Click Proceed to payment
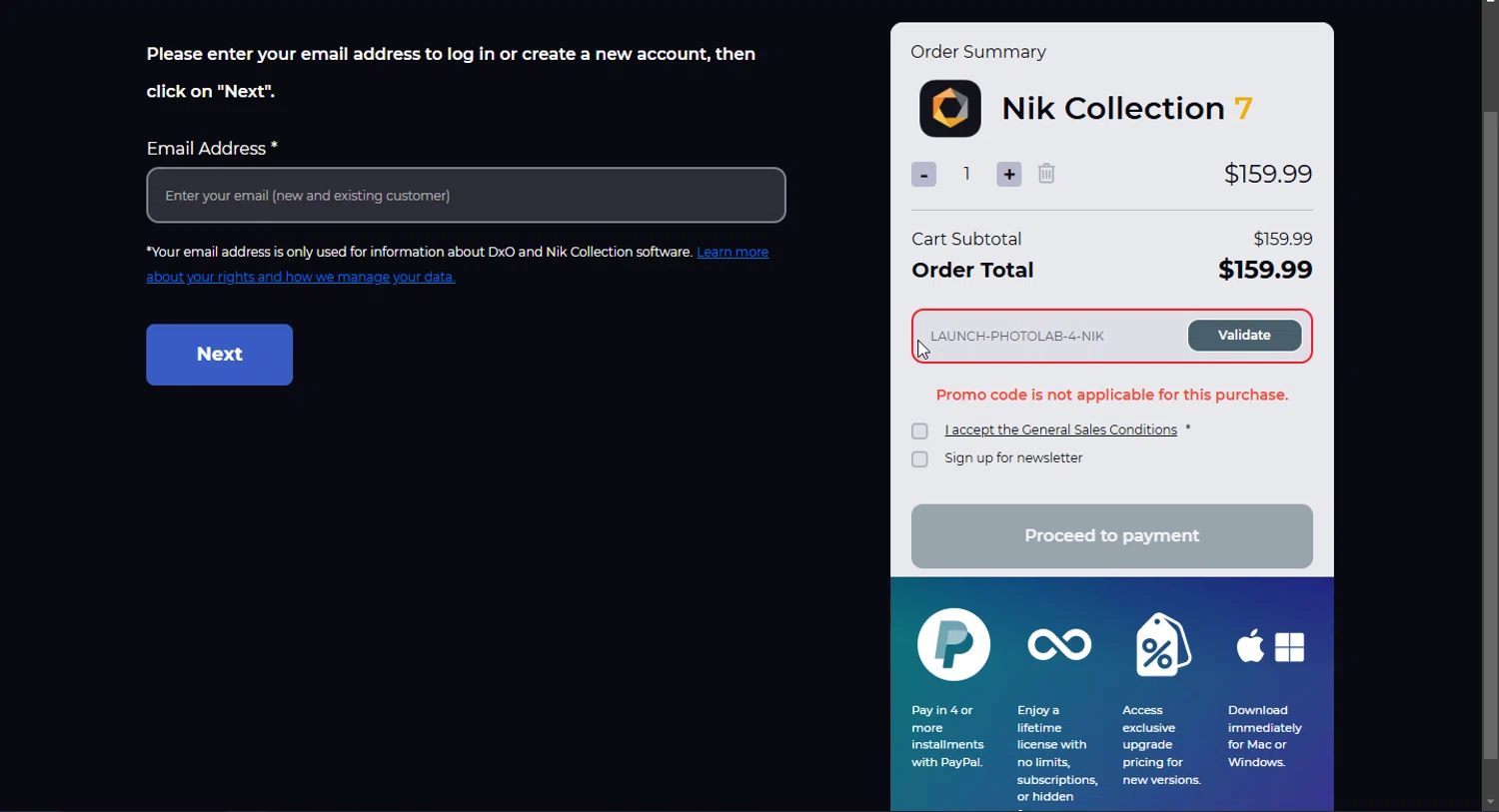1499x812 pixels. [x=1111, y=536]
